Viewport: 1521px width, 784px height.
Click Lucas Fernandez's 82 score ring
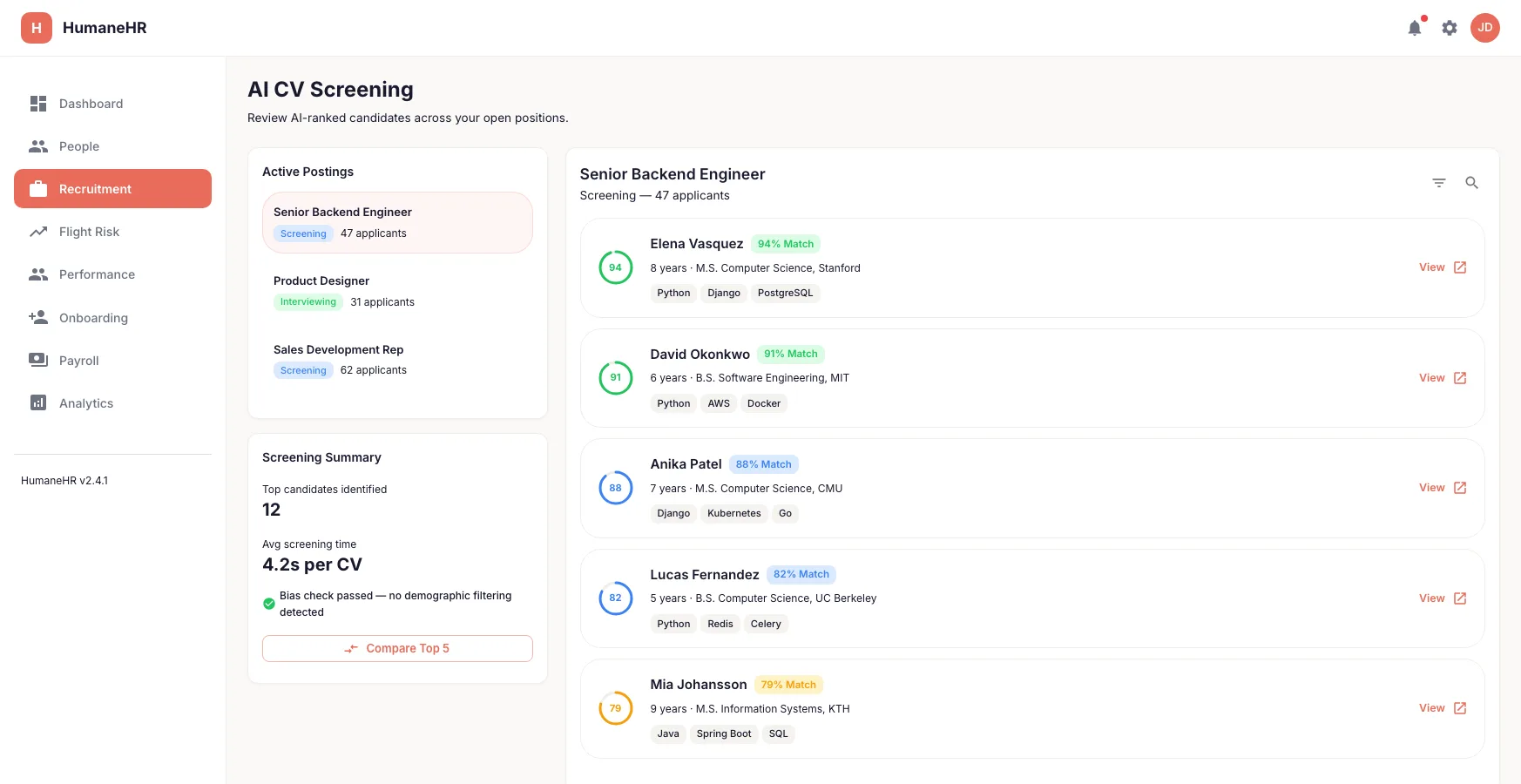(x=616, y=598)
